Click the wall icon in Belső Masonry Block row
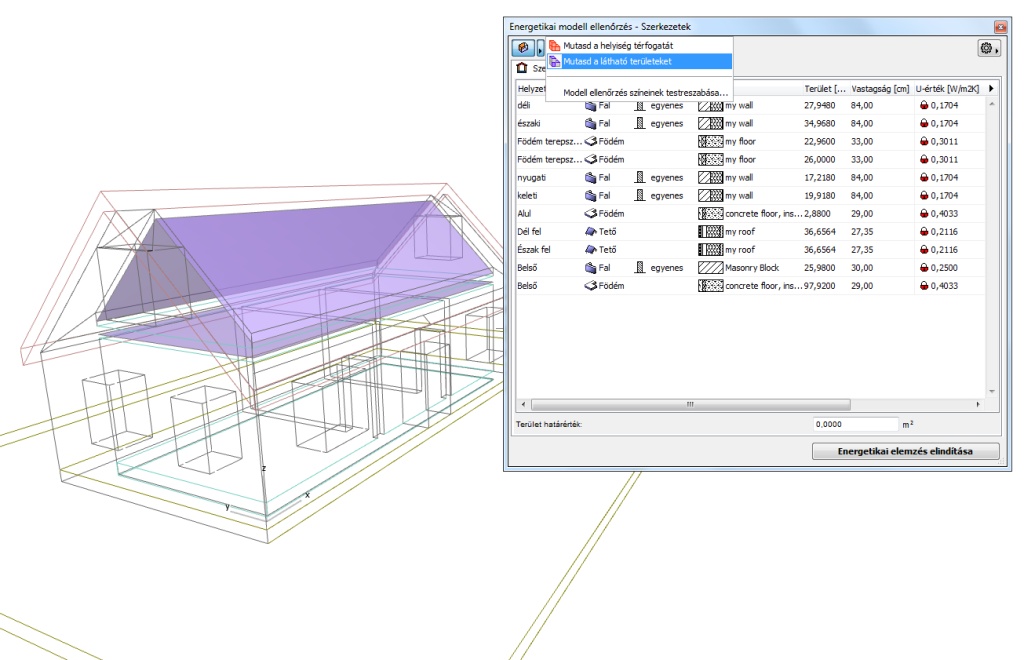Image resolution: width=1024 pixels, height=660 pixels. coord(590,268)
